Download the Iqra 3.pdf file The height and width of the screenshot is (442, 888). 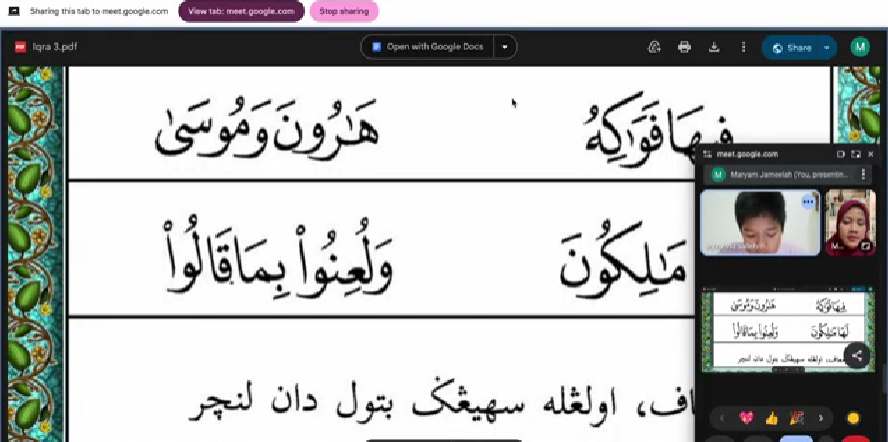coord(714,47)
